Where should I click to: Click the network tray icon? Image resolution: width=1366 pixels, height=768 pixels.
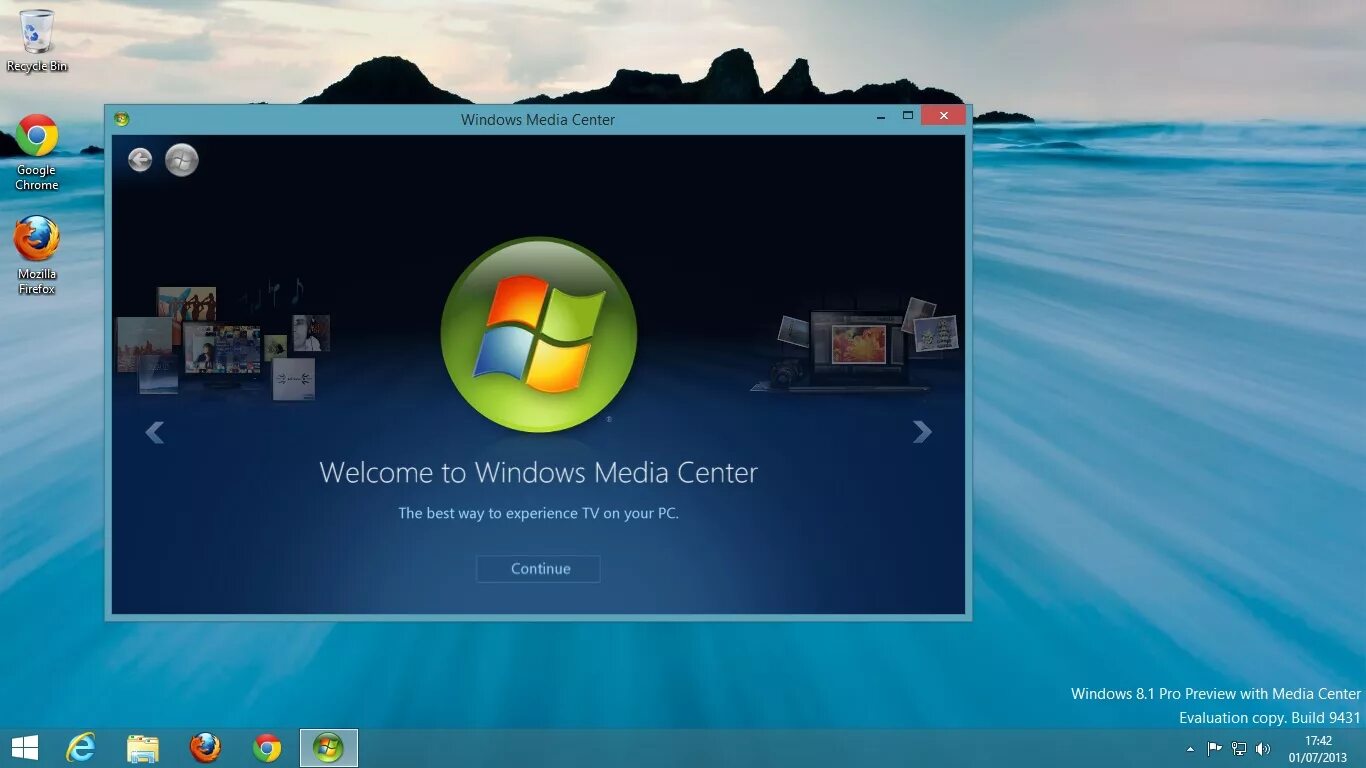[x=1239, y=748]
